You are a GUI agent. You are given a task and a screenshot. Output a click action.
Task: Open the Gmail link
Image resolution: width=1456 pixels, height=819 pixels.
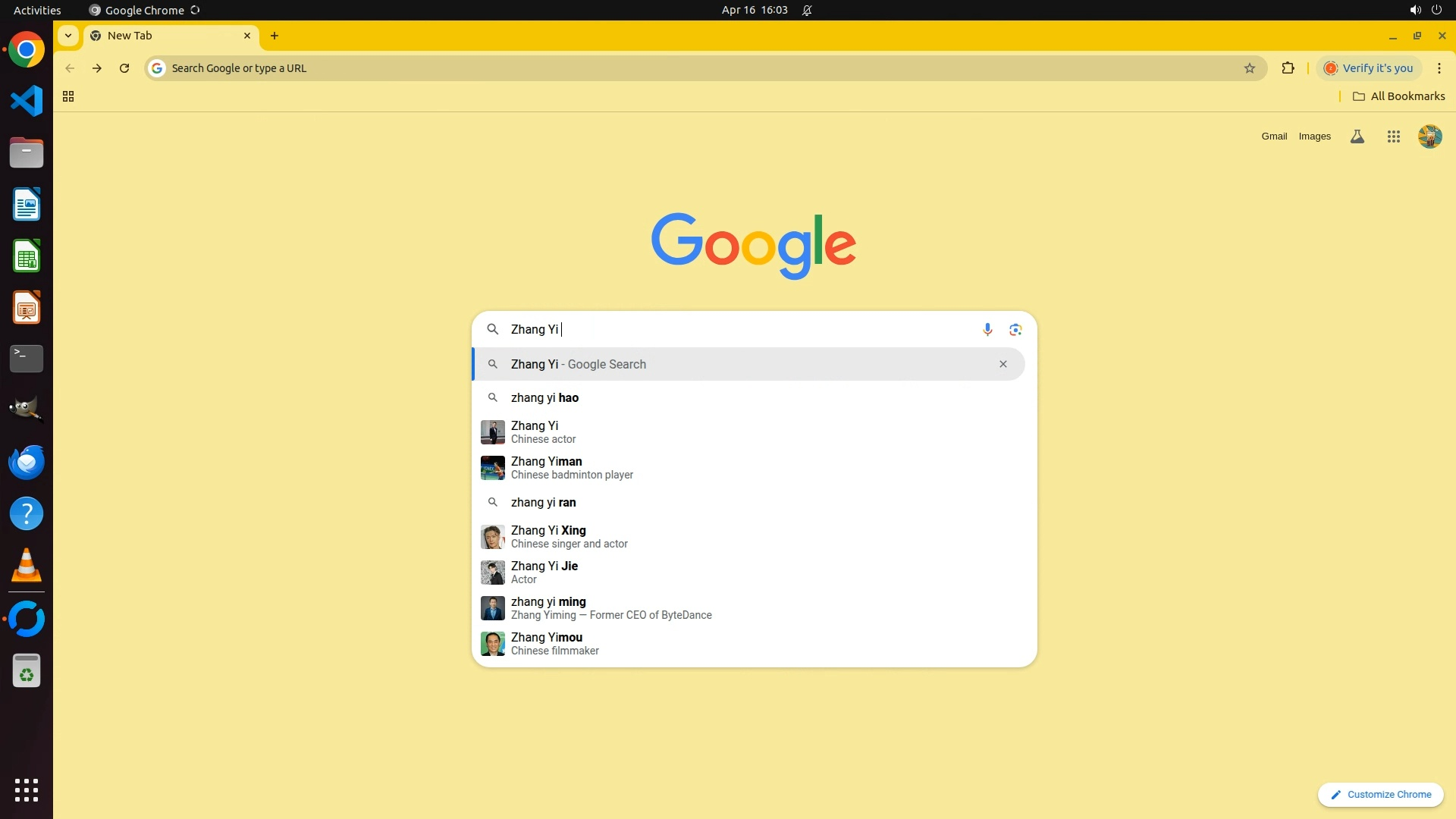click(1274, 136)
